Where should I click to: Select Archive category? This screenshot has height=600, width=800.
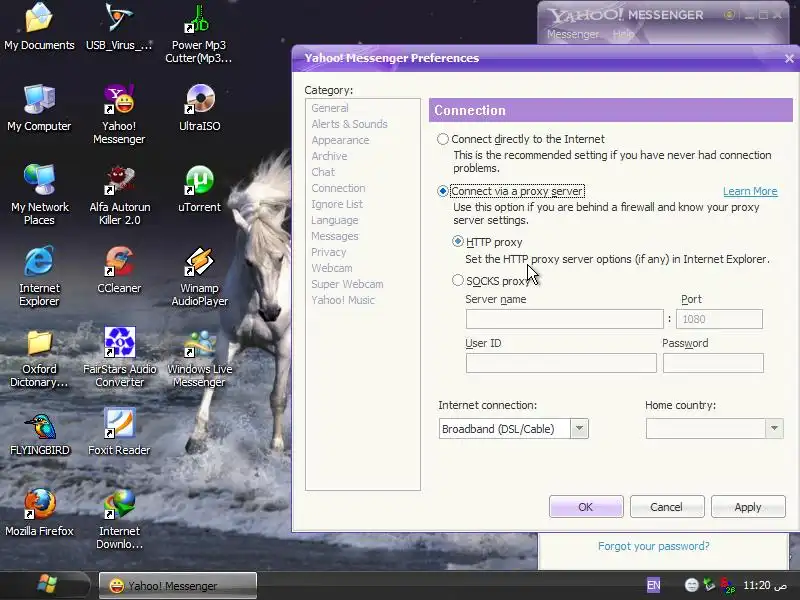[x=329, y=156]
